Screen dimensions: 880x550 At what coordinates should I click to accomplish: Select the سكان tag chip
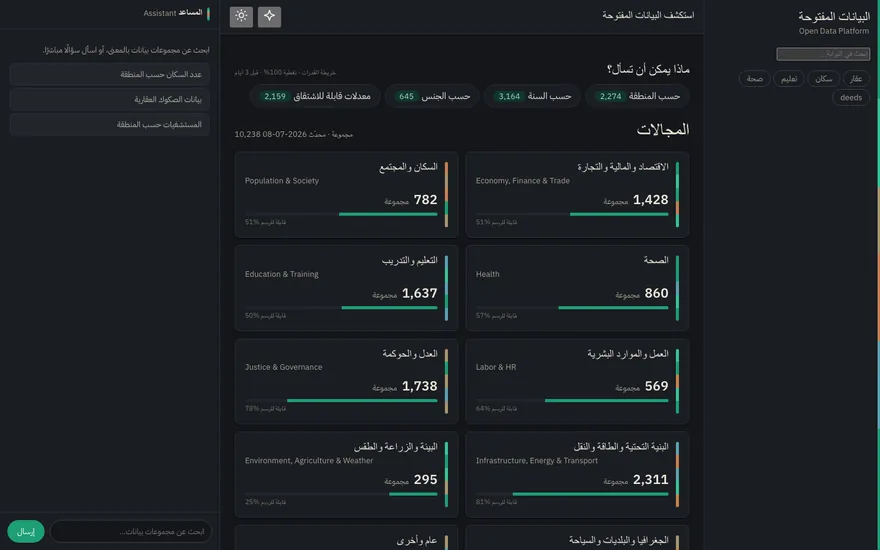point(823,79)
